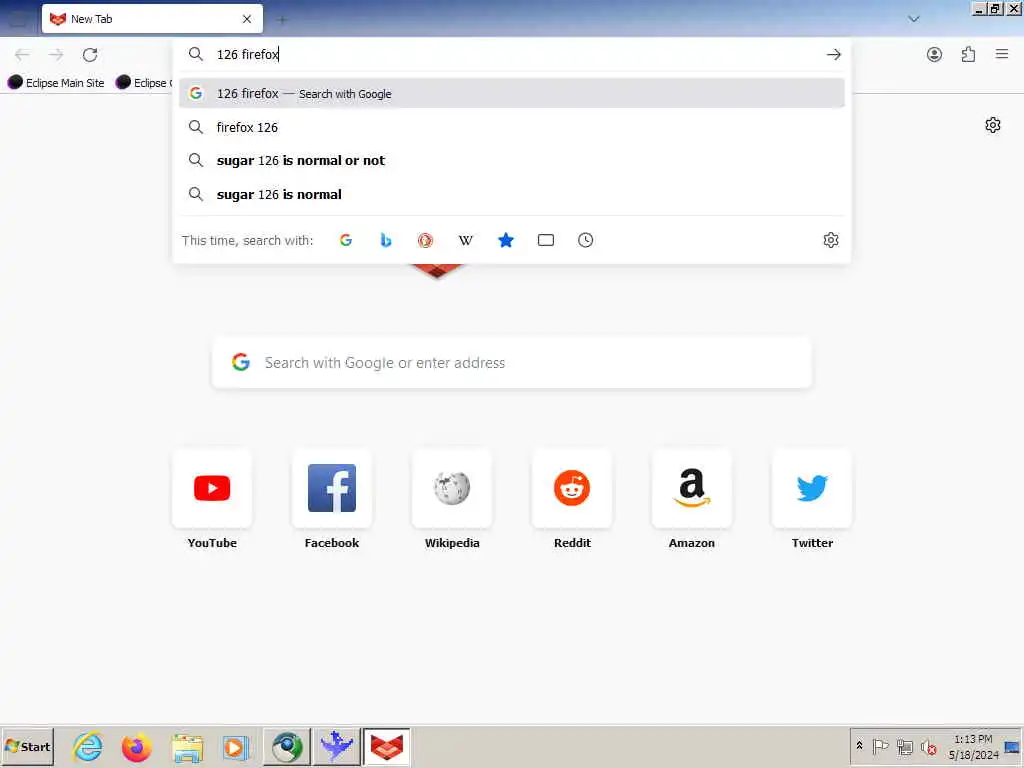Open the application hamburger menu
Image resolution: width=1024 pixels, height=768 pixels.
click(x=1002, y=55)
